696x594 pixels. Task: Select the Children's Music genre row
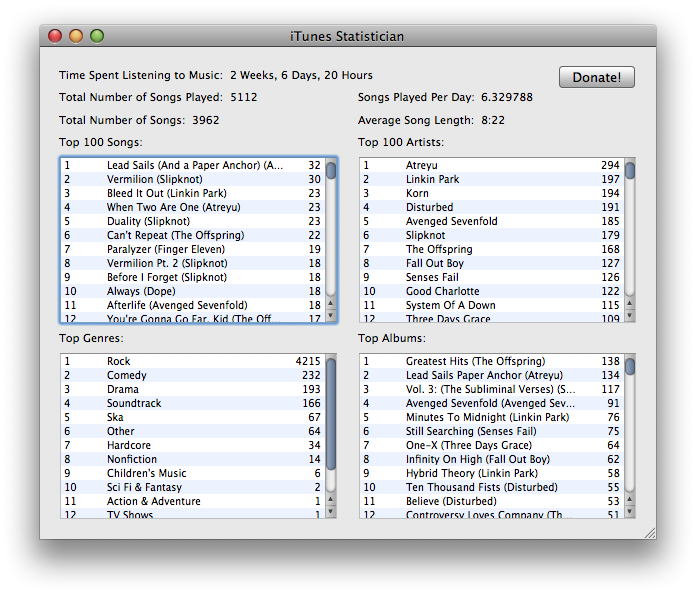(193, 473)
